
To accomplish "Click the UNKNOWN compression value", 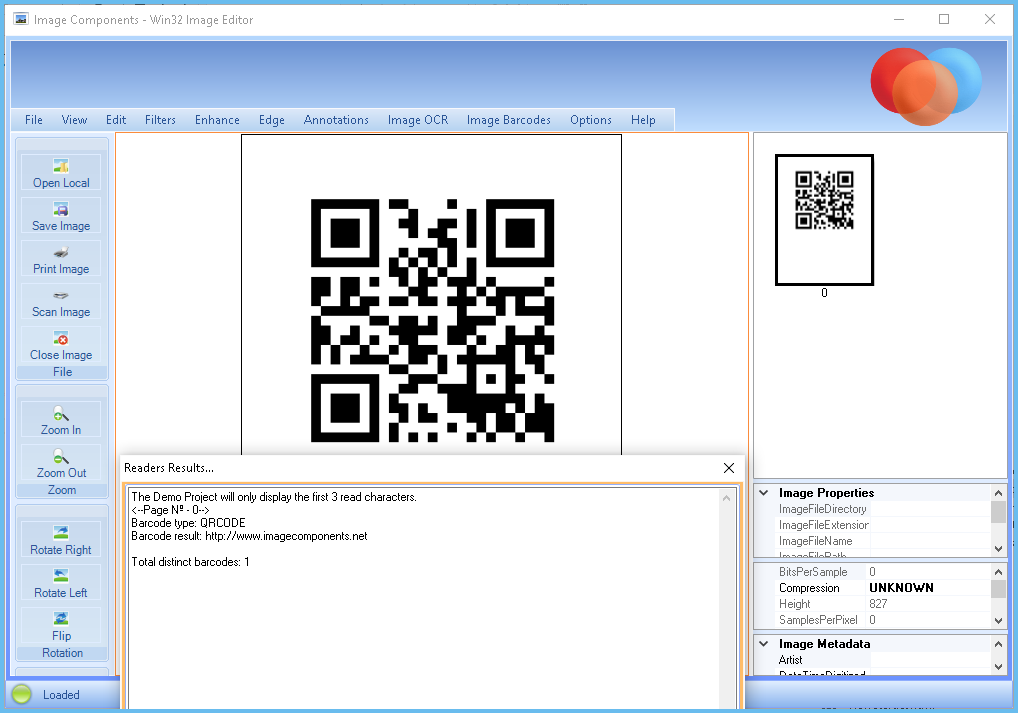I will [x=901, y=588].
